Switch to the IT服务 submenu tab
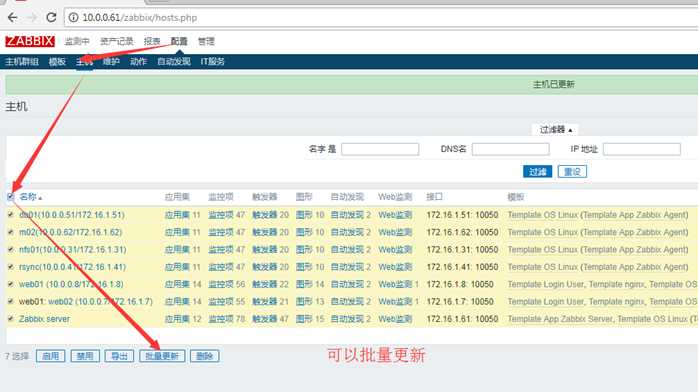 click(x=212, y=61)
